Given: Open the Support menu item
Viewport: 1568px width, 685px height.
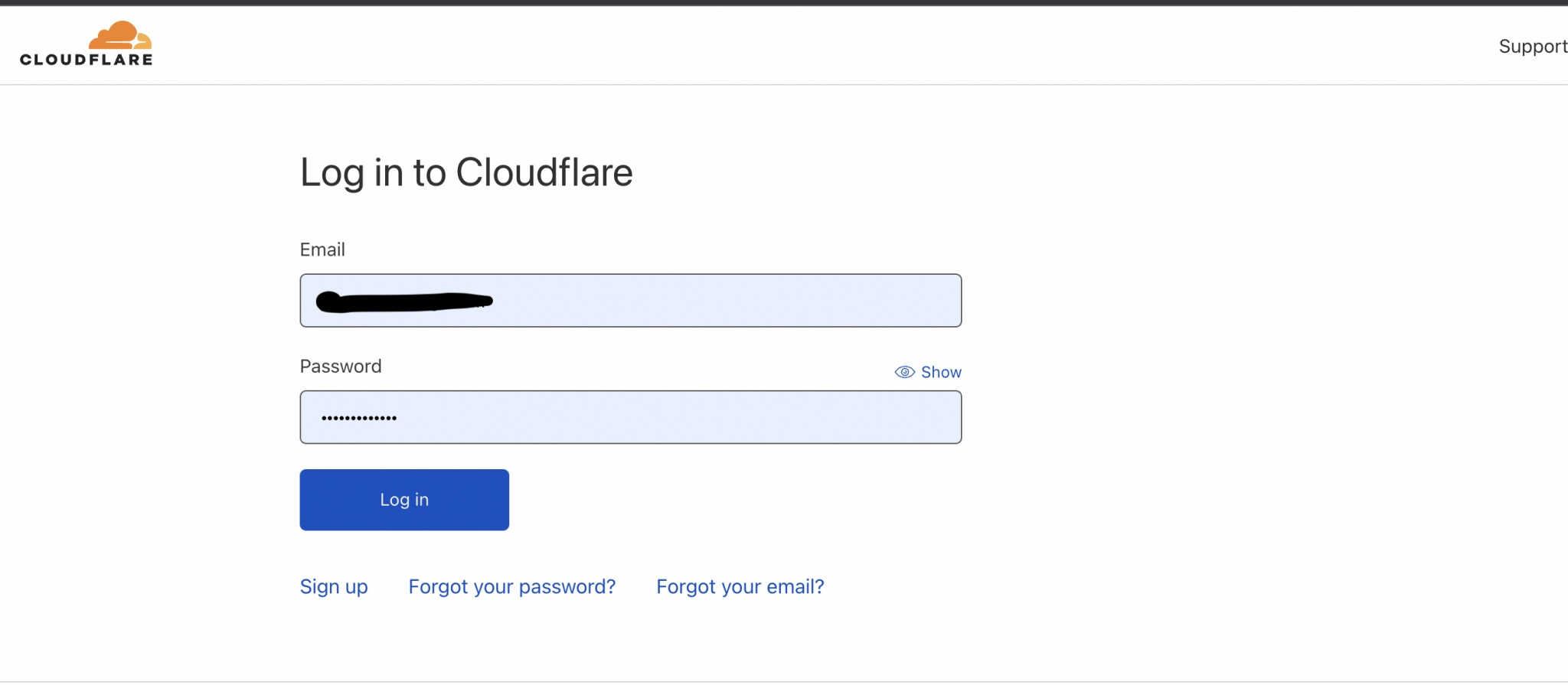Looking at the screenshot, I should coord(1532,46).
